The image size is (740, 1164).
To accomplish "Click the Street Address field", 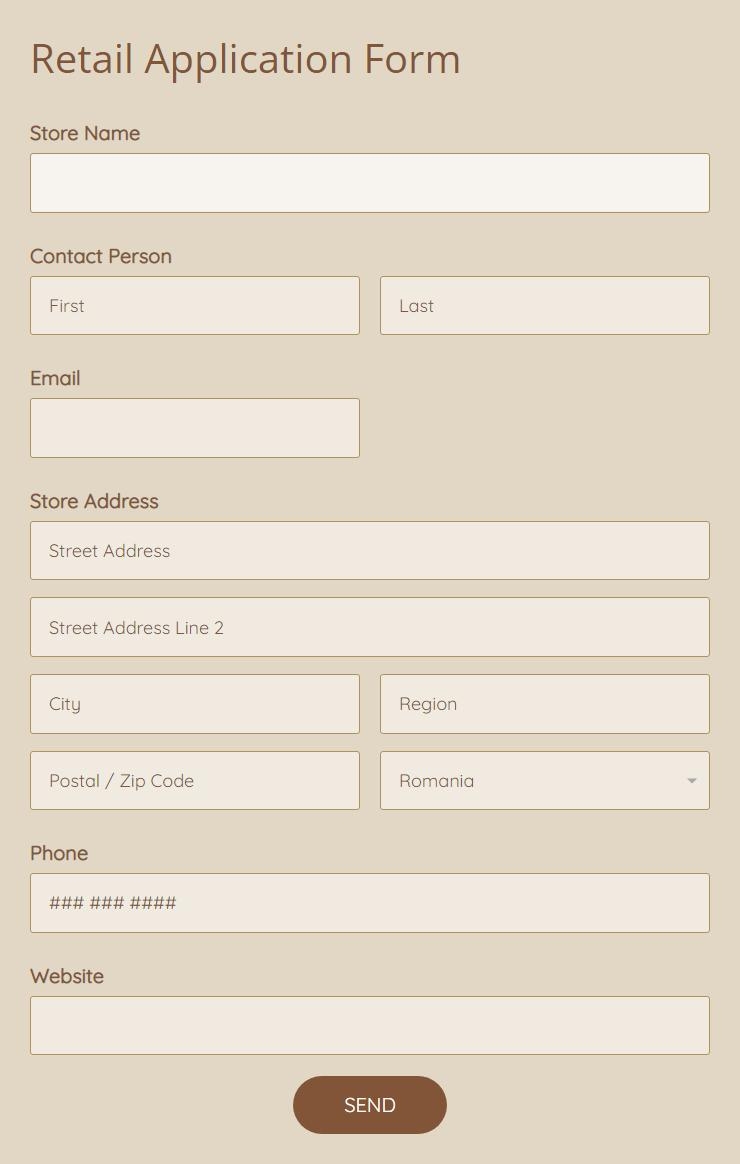I will point(370,551).
